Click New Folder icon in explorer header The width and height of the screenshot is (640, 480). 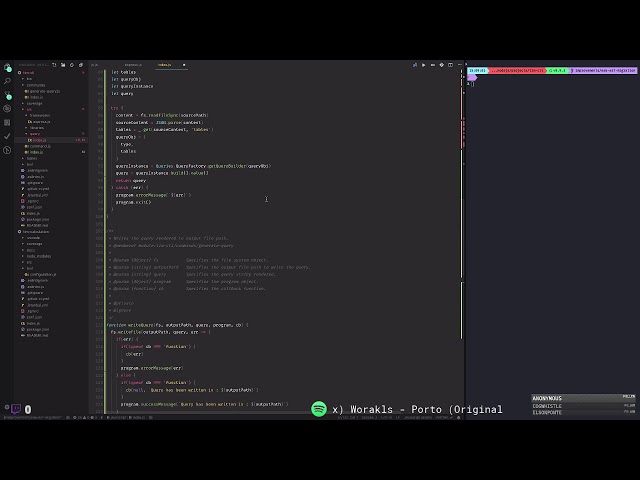pyautogui.click(x=63, y=65)
